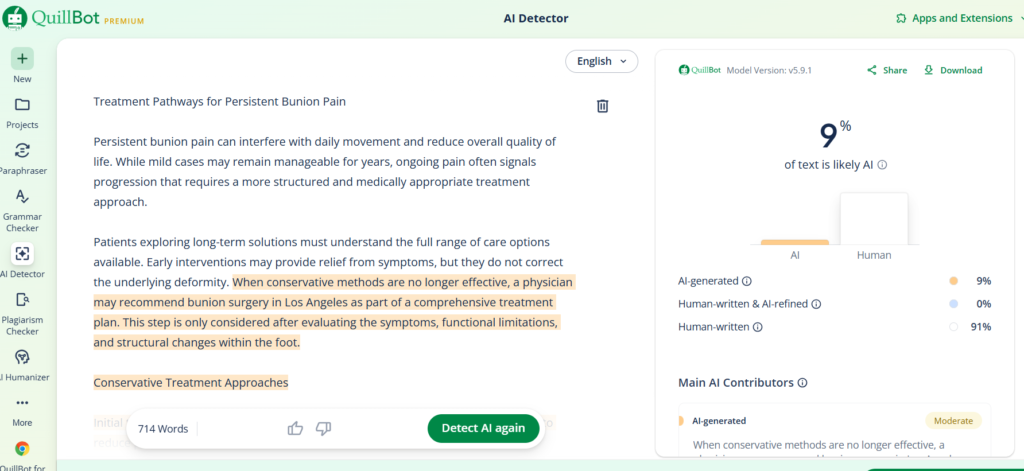Delete text with the trash icon
This screenshot has width=1024, height=471.
tap(602, 106)
